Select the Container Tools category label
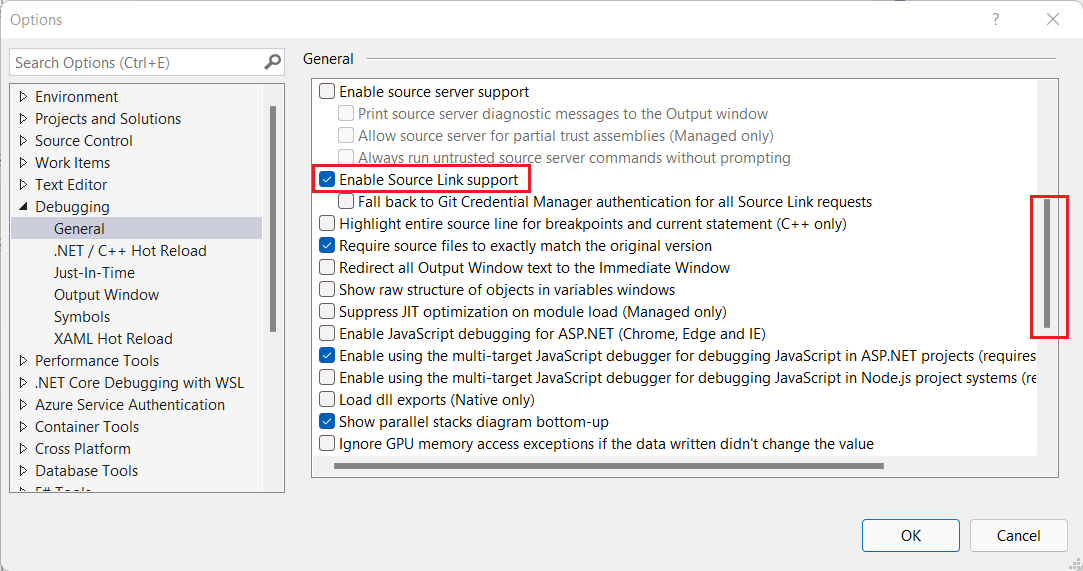The height and width of the screenshot is (571, 1083). [x=87, y=427]
